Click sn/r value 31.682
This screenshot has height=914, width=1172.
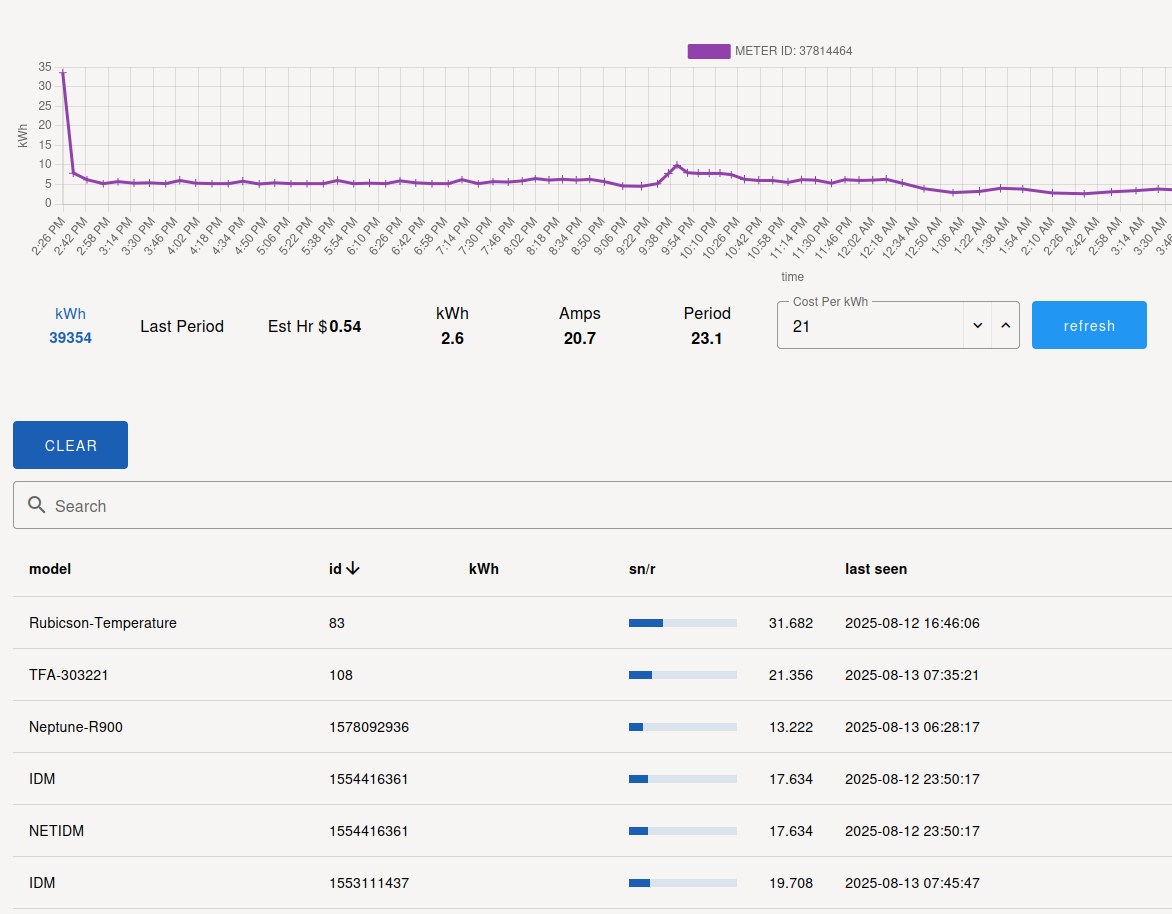point(790,623)
